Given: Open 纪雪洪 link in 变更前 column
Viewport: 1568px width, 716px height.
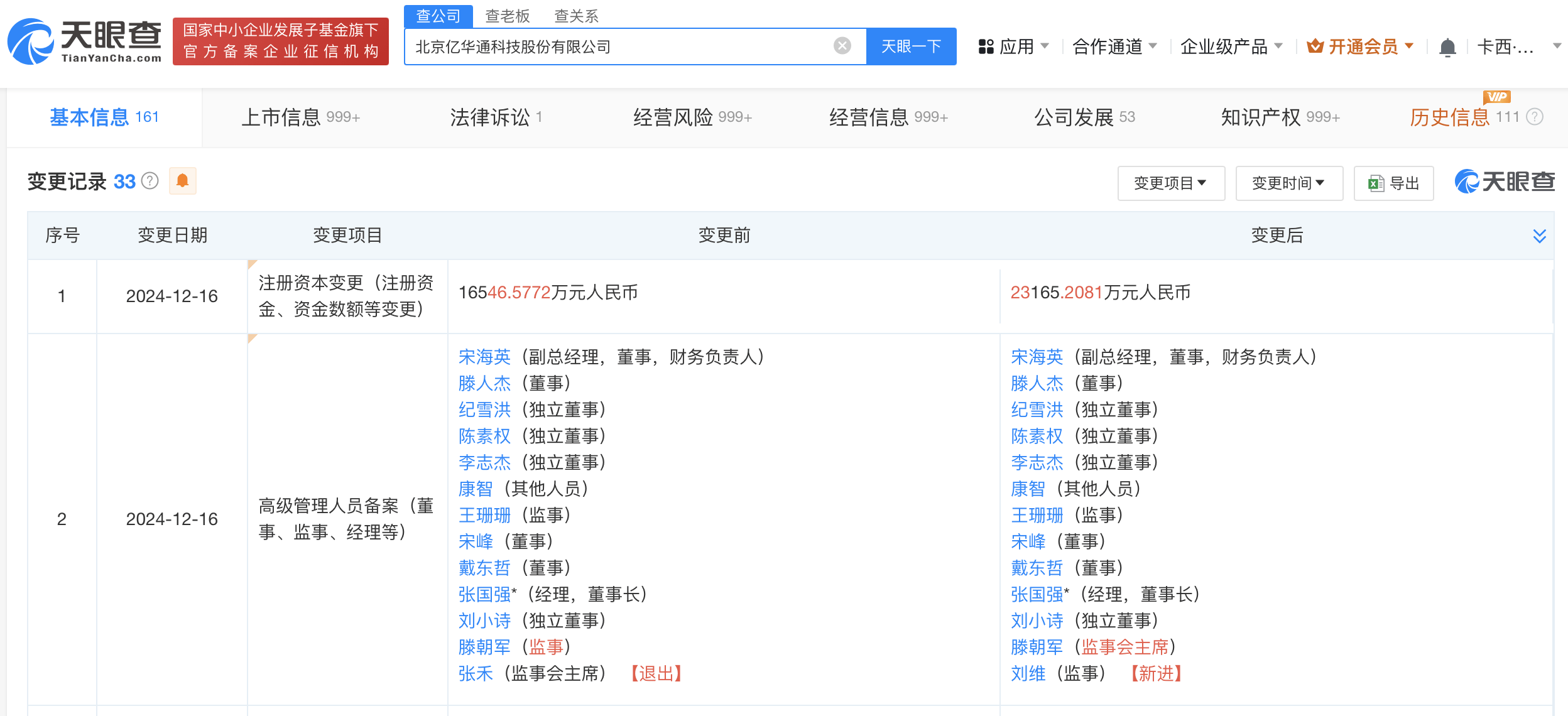Looking at the screenshot, I should click(484, 410).
